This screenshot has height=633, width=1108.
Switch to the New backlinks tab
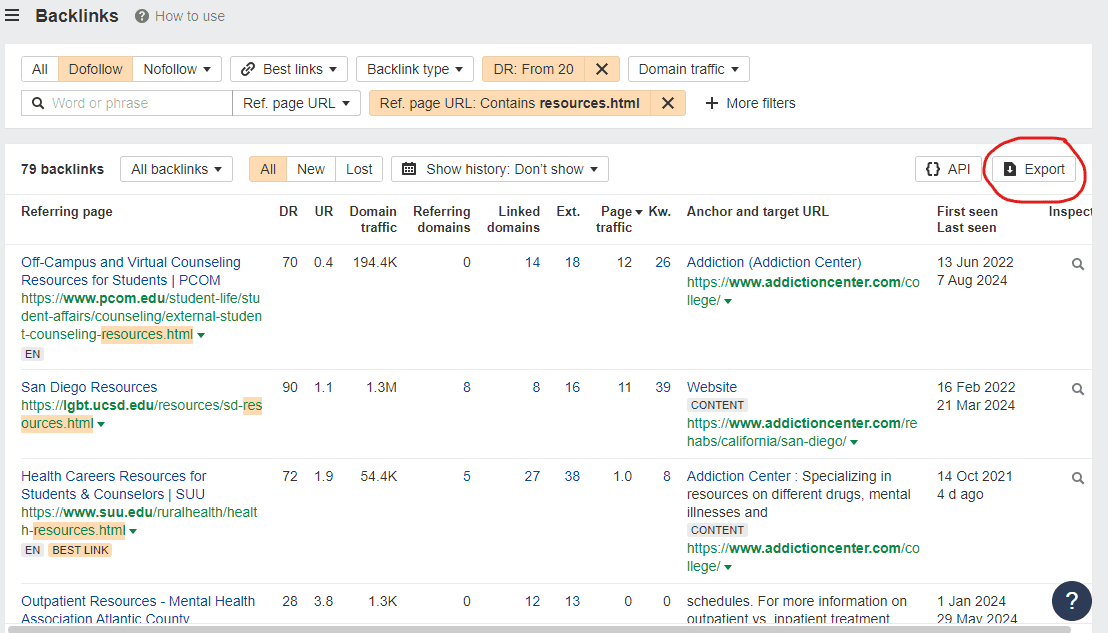311,170
